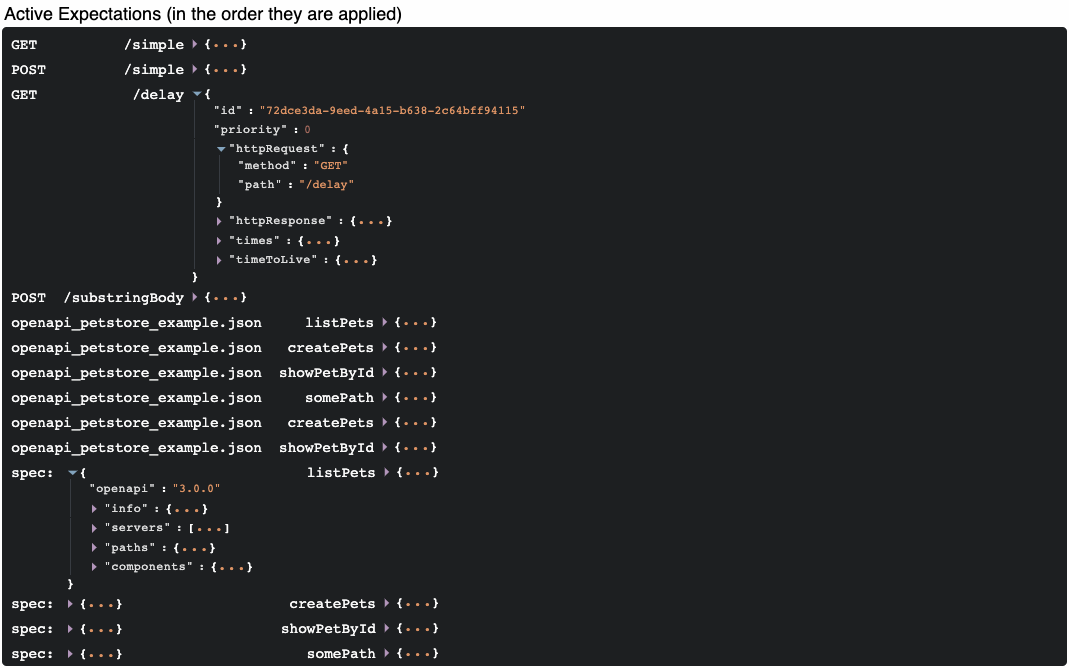Expand the "info" node in spec
Image resolution: width=1070 pixels, height=668 pixels.
[x=94, y=509]
